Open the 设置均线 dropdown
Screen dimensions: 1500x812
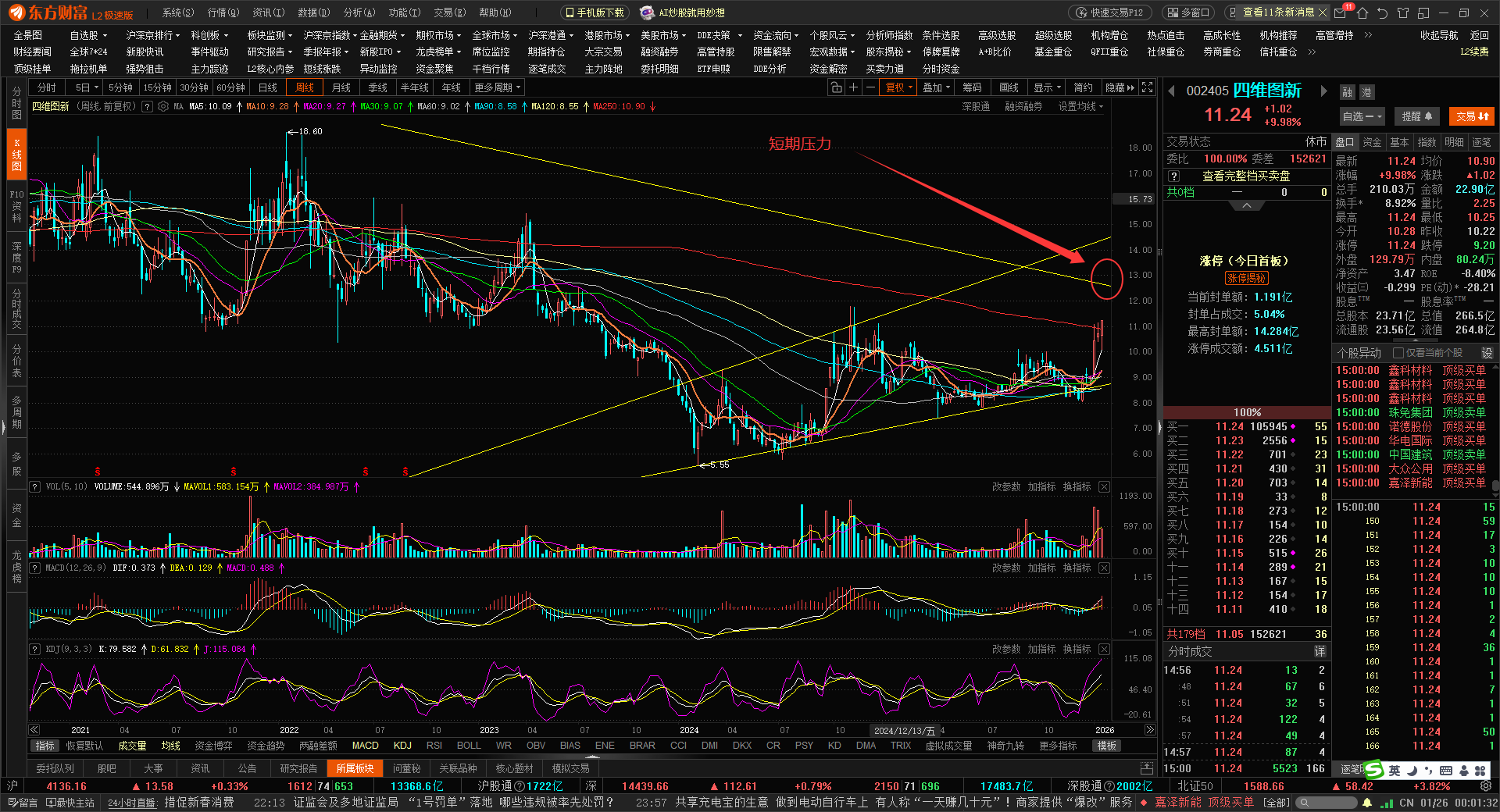(x=1080, y=106)
